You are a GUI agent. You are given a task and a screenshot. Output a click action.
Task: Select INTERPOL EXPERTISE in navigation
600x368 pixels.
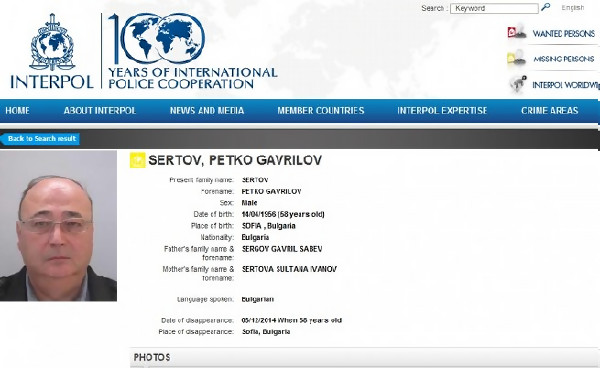[x=442, y=111]
